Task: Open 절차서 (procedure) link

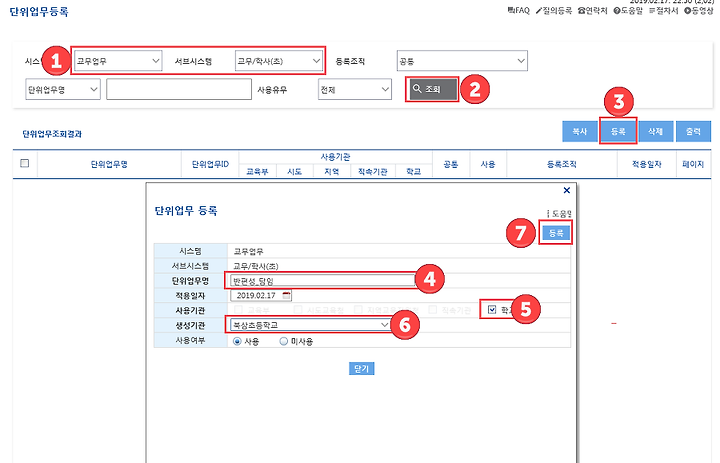Action: pos(664,10)
